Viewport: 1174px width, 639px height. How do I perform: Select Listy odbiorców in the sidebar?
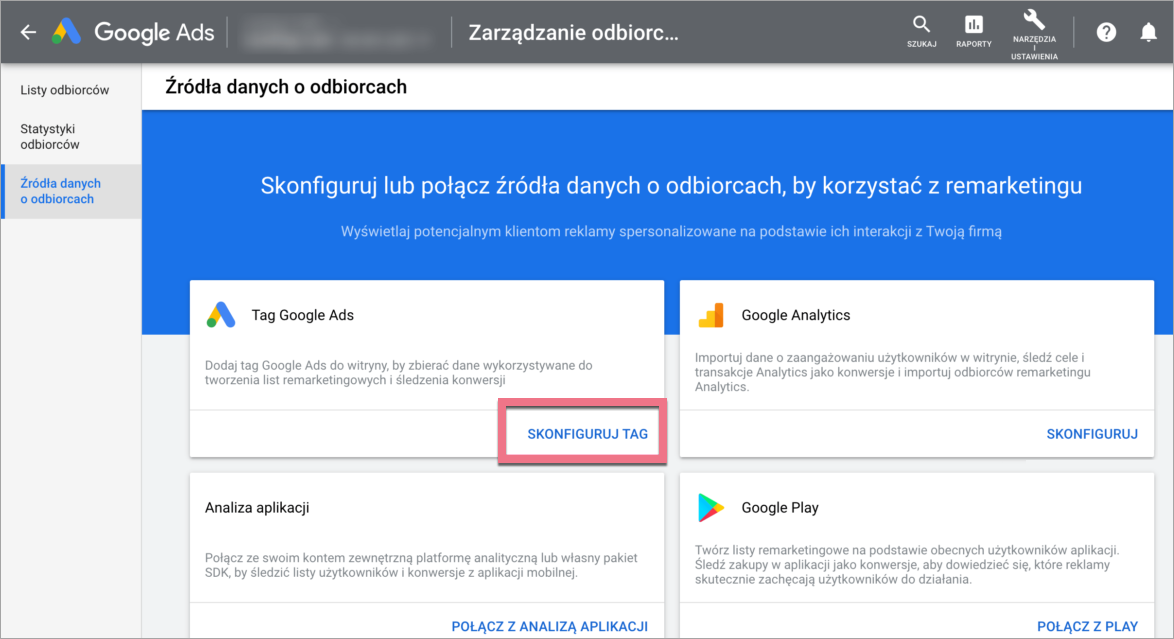click(65, 90)
